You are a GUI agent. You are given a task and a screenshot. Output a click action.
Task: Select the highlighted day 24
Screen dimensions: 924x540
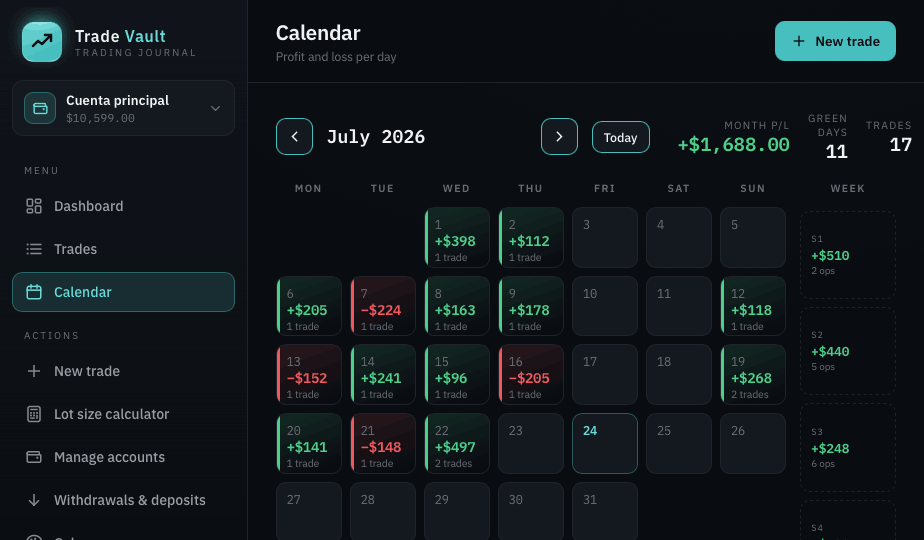pyautogui.click(x=605, y=443)
